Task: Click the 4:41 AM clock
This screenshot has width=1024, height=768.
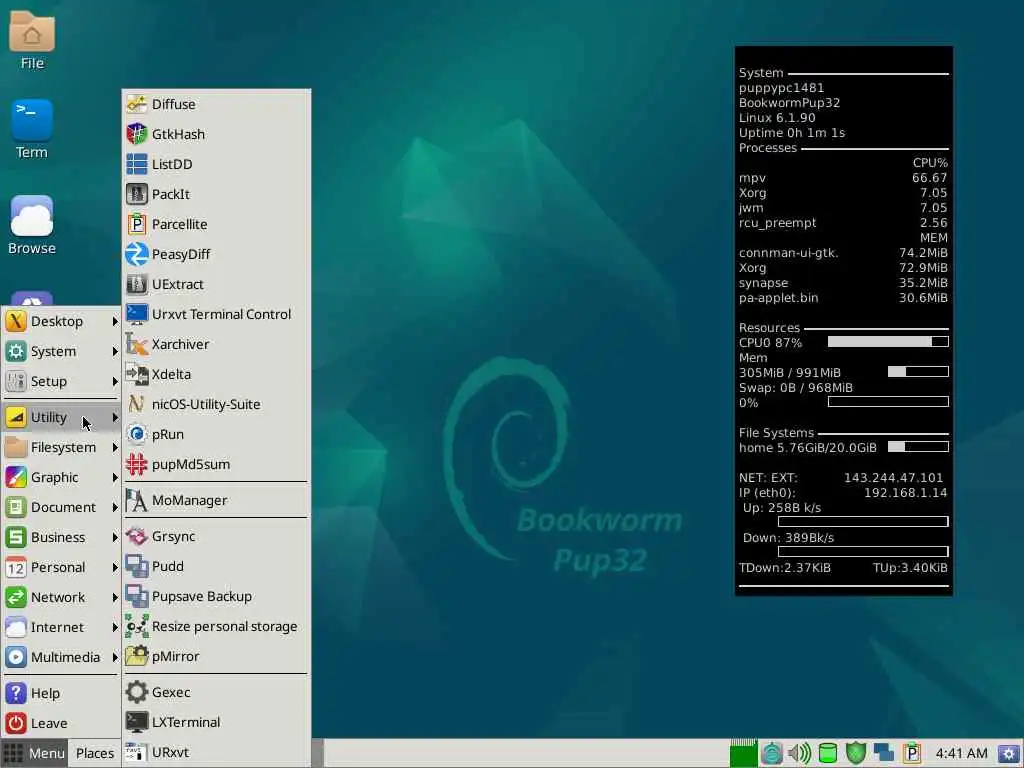Action: click(x=961, y=753)
